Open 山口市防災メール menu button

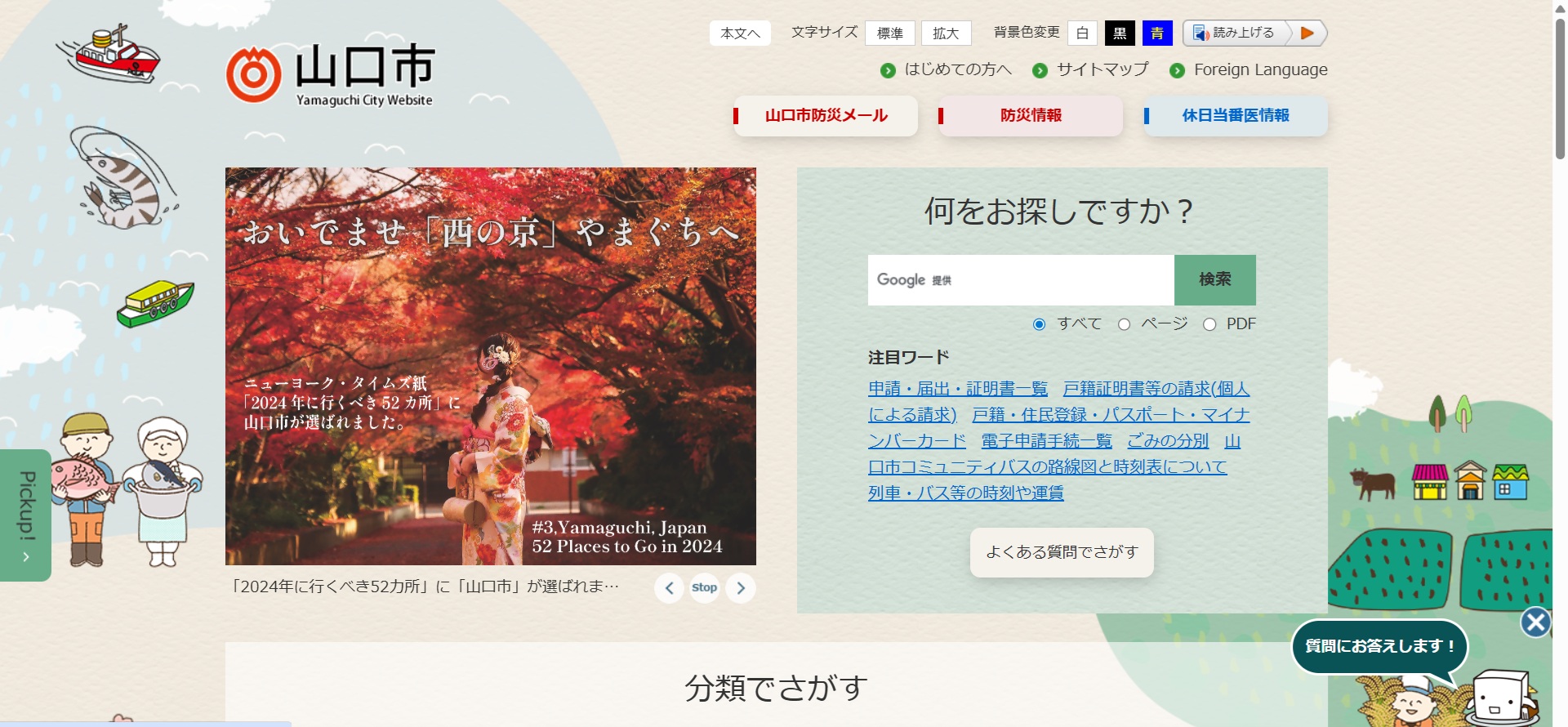[x=826, y=115]
